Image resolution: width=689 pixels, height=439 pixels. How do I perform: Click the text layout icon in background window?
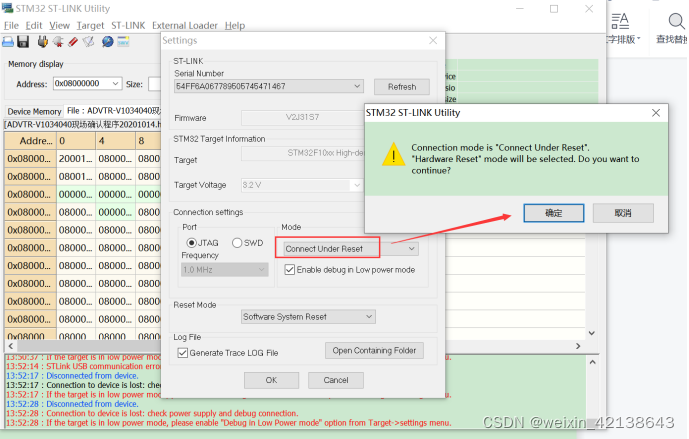[620, 21]
